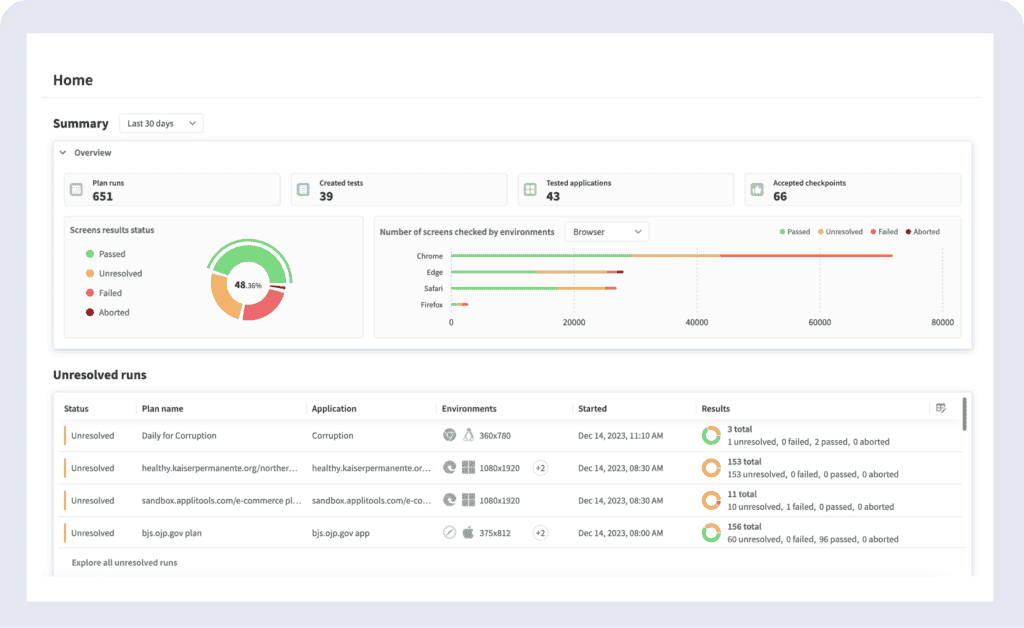1024x628 pixels.
Task: Open the Browser environment dropdown
Action: click(x=607, y=232)
